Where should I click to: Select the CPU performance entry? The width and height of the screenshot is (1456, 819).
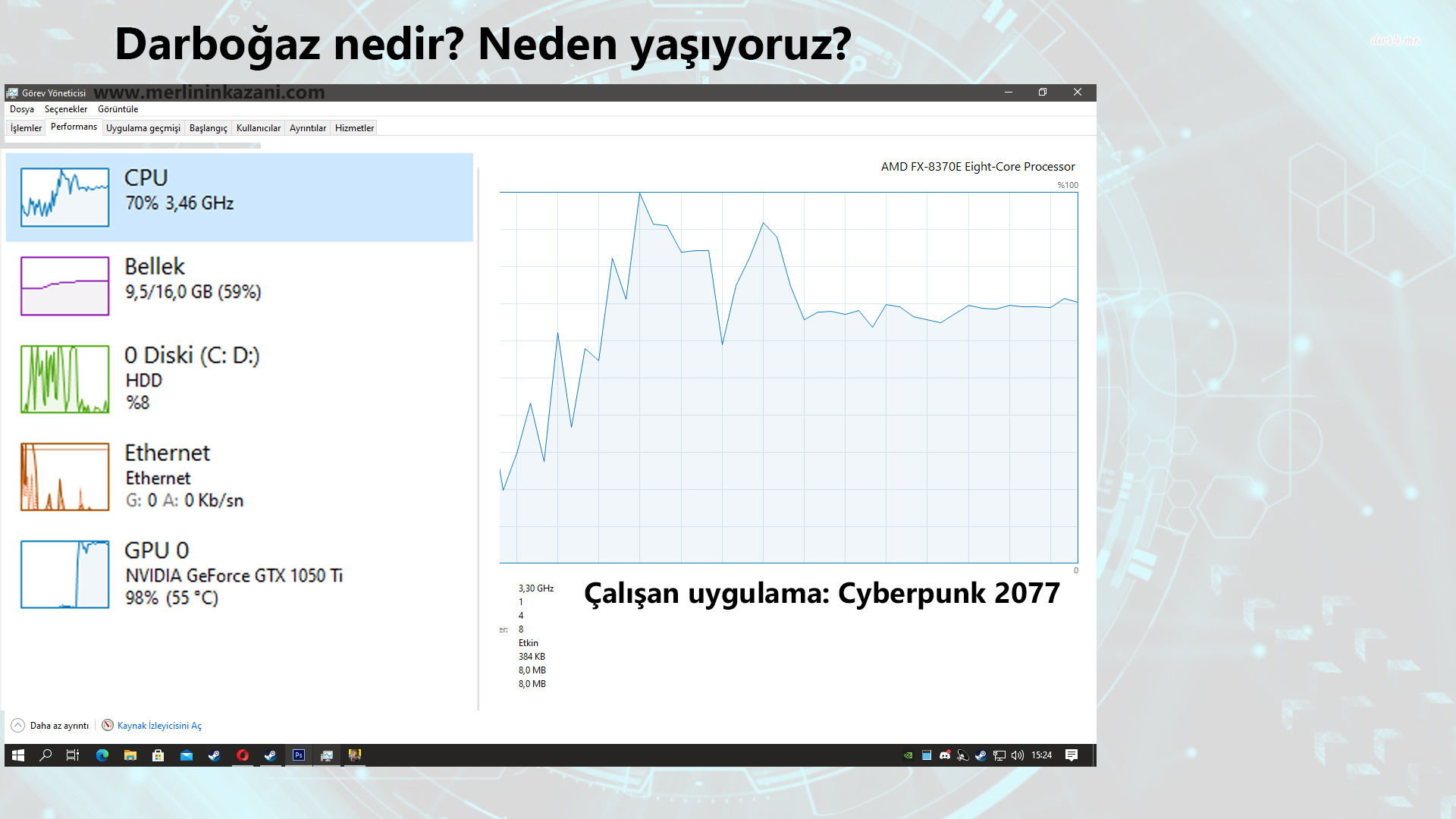pos(239,197)
